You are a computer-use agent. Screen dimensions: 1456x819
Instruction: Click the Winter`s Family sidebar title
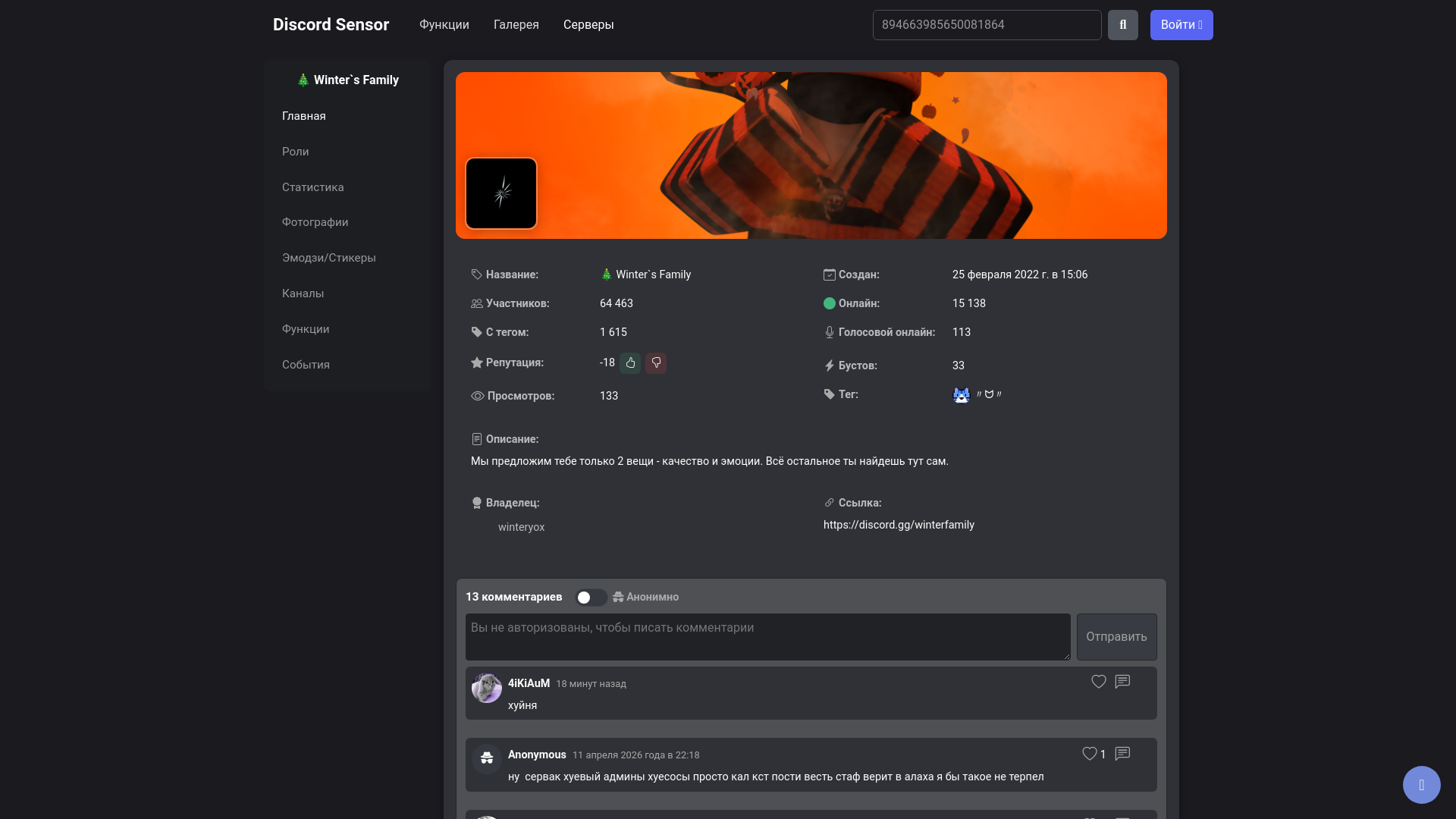(347, 80)
